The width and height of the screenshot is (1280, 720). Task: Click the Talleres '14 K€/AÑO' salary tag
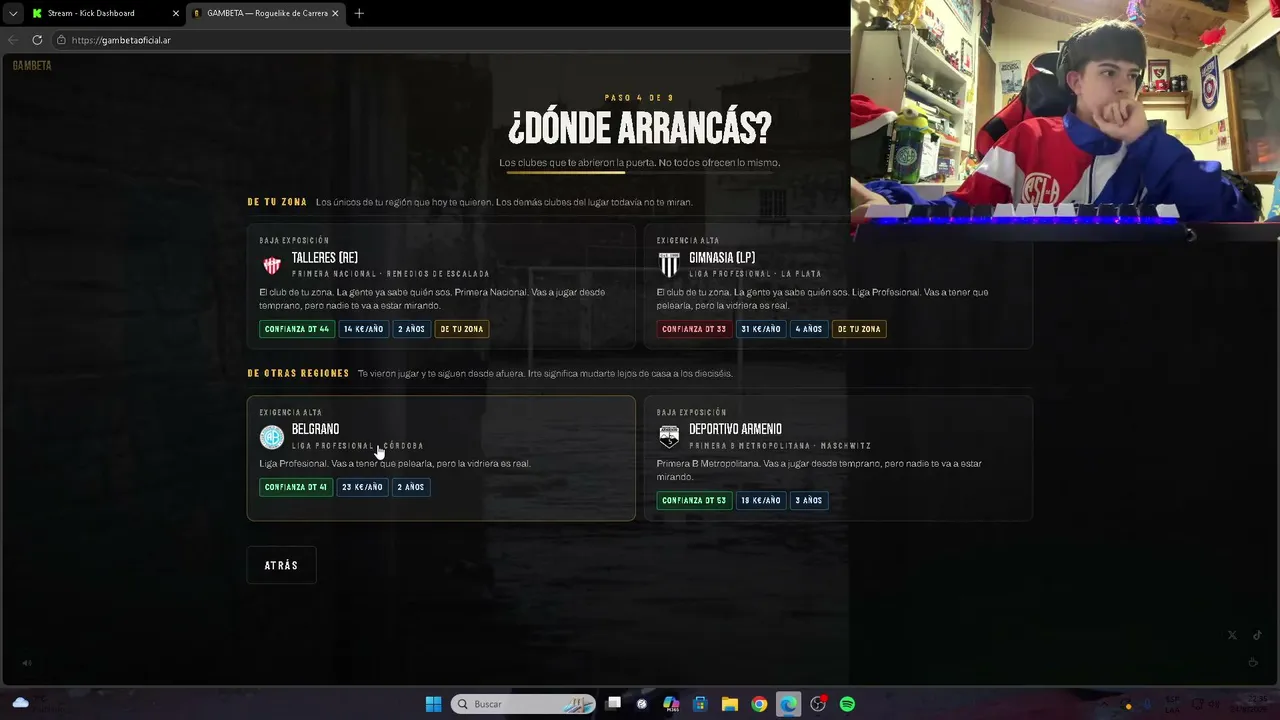coord(364,329)
